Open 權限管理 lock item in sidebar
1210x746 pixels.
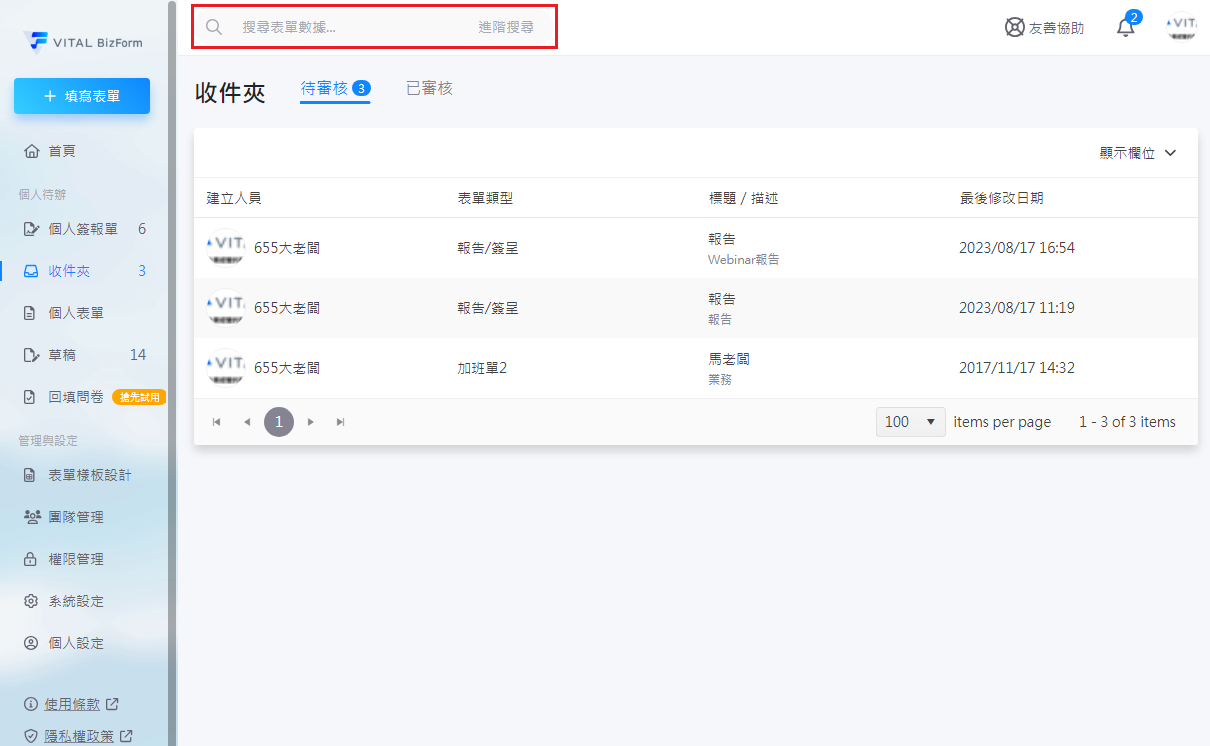click(x=76, y=559)
